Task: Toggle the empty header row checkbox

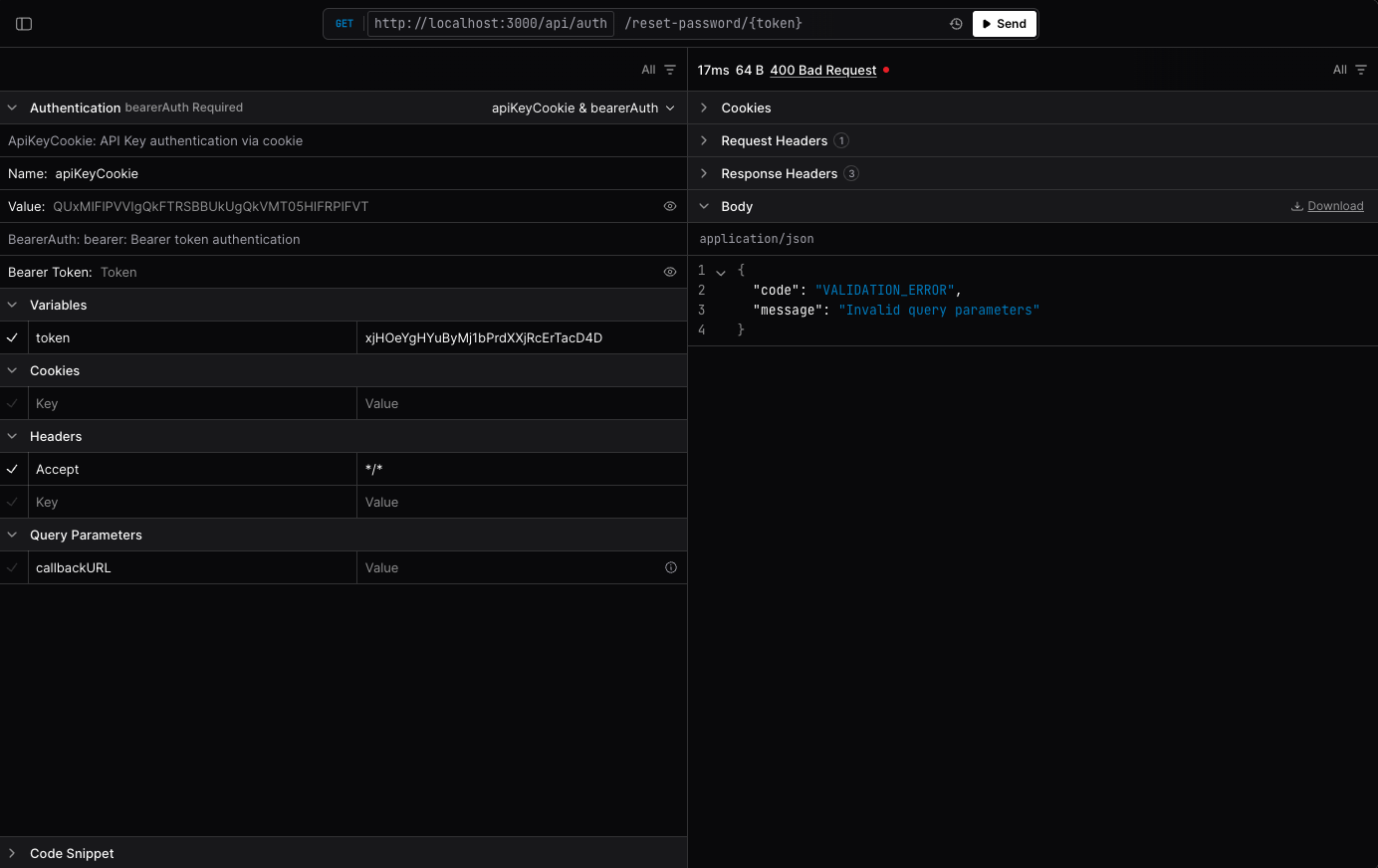Action: tap(13, 502)
